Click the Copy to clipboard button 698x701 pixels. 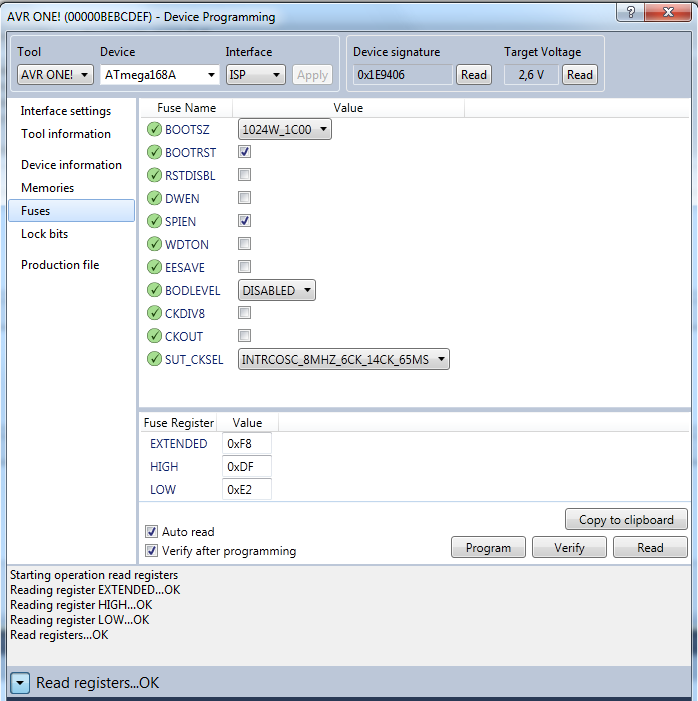click(626, 519)
